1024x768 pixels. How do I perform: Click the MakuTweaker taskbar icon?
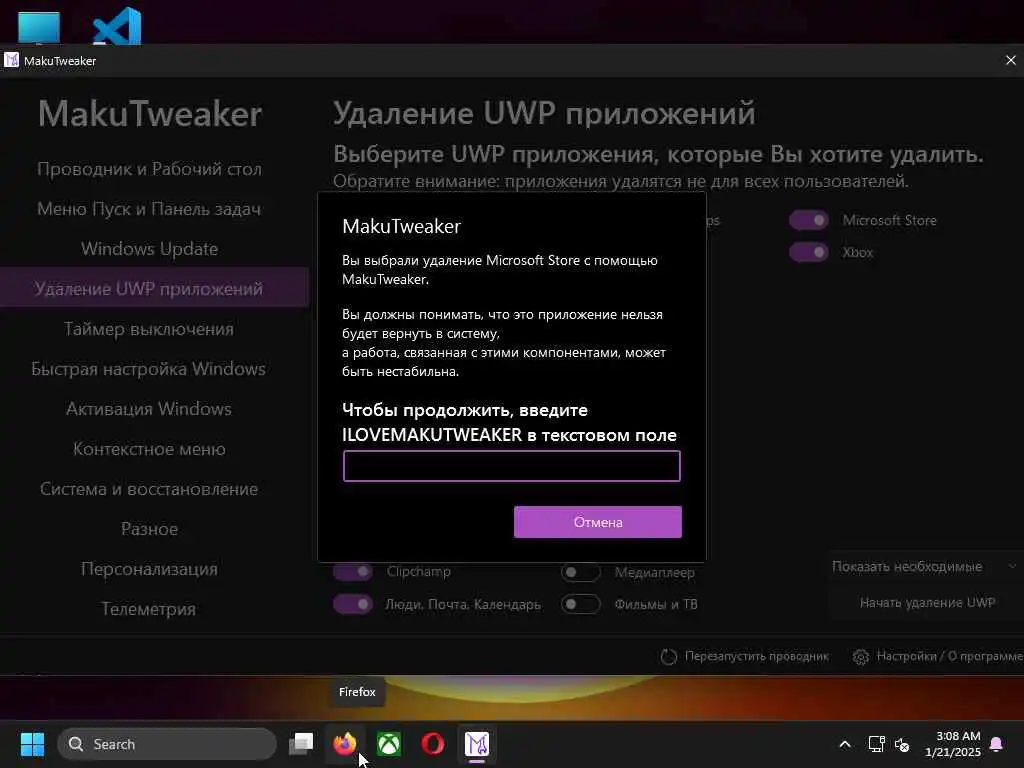pyautogui.click(x=477, y=744)
